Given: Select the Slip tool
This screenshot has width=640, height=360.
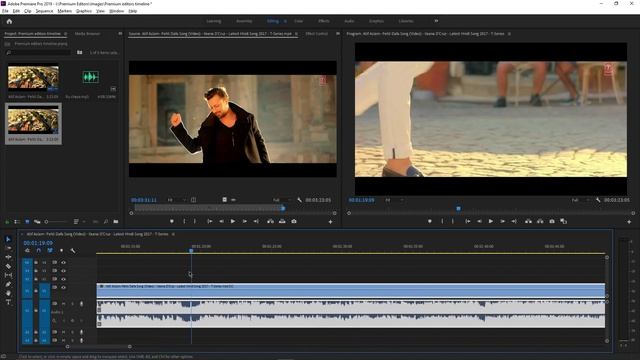Looking at the screenshot, I should pos(8,275).
